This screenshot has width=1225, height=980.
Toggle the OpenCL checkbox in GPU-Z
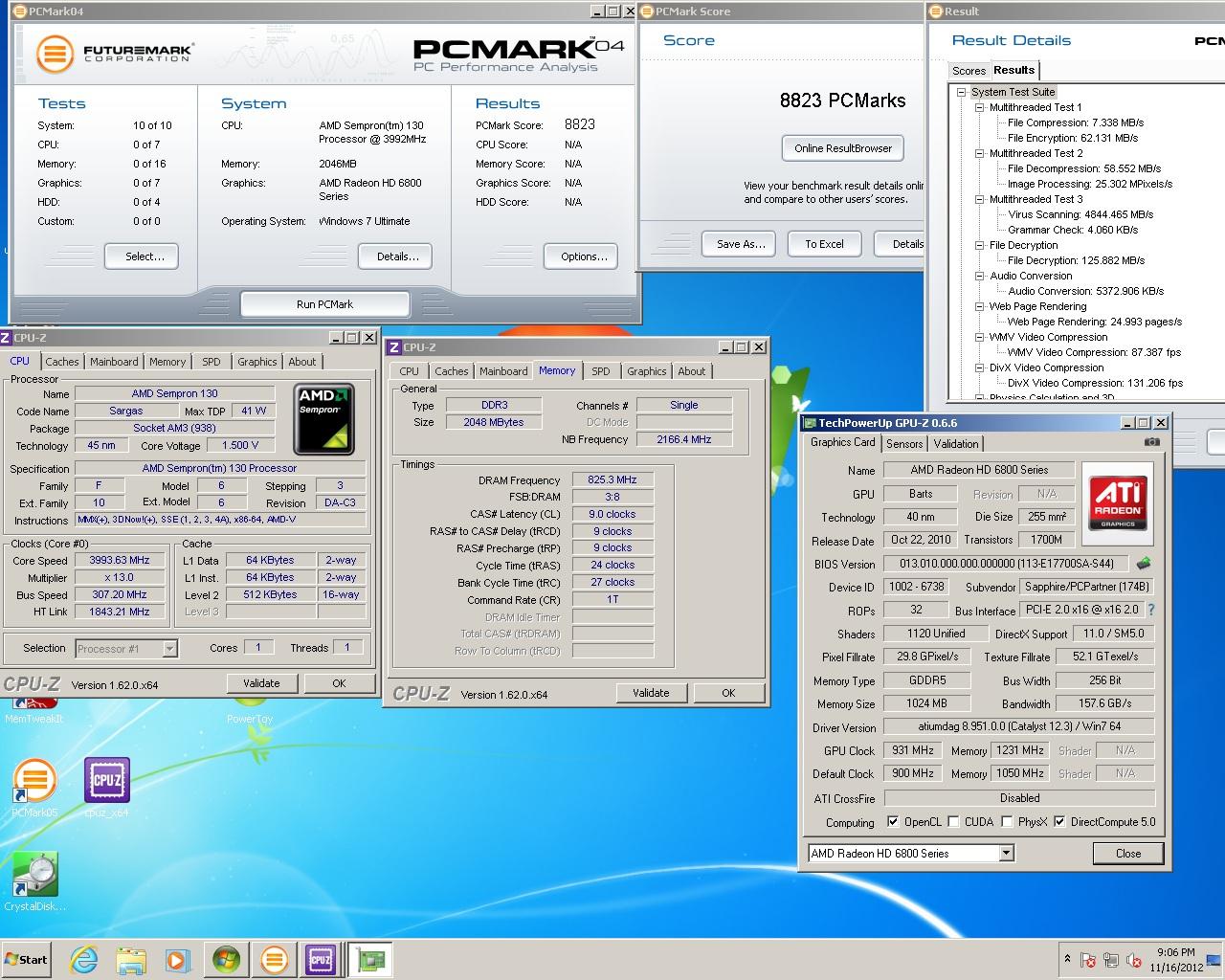coord(893,821)
